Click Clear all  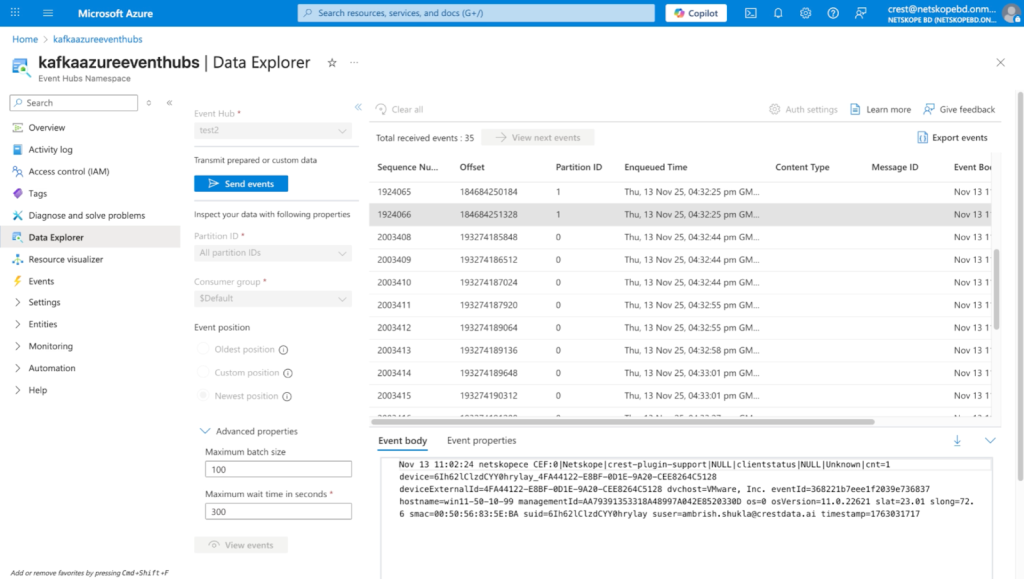click(x=400, y=109)
